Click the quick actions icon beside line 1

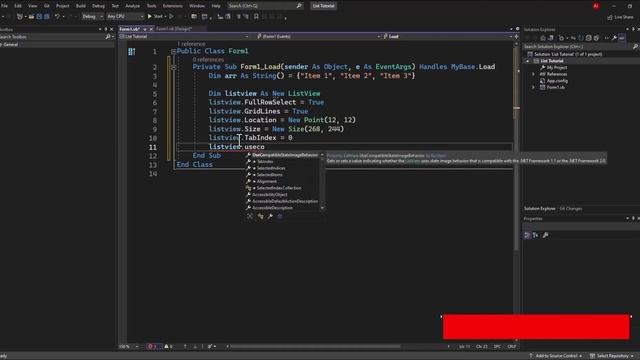pyautogui.click(x=131, y=51)
